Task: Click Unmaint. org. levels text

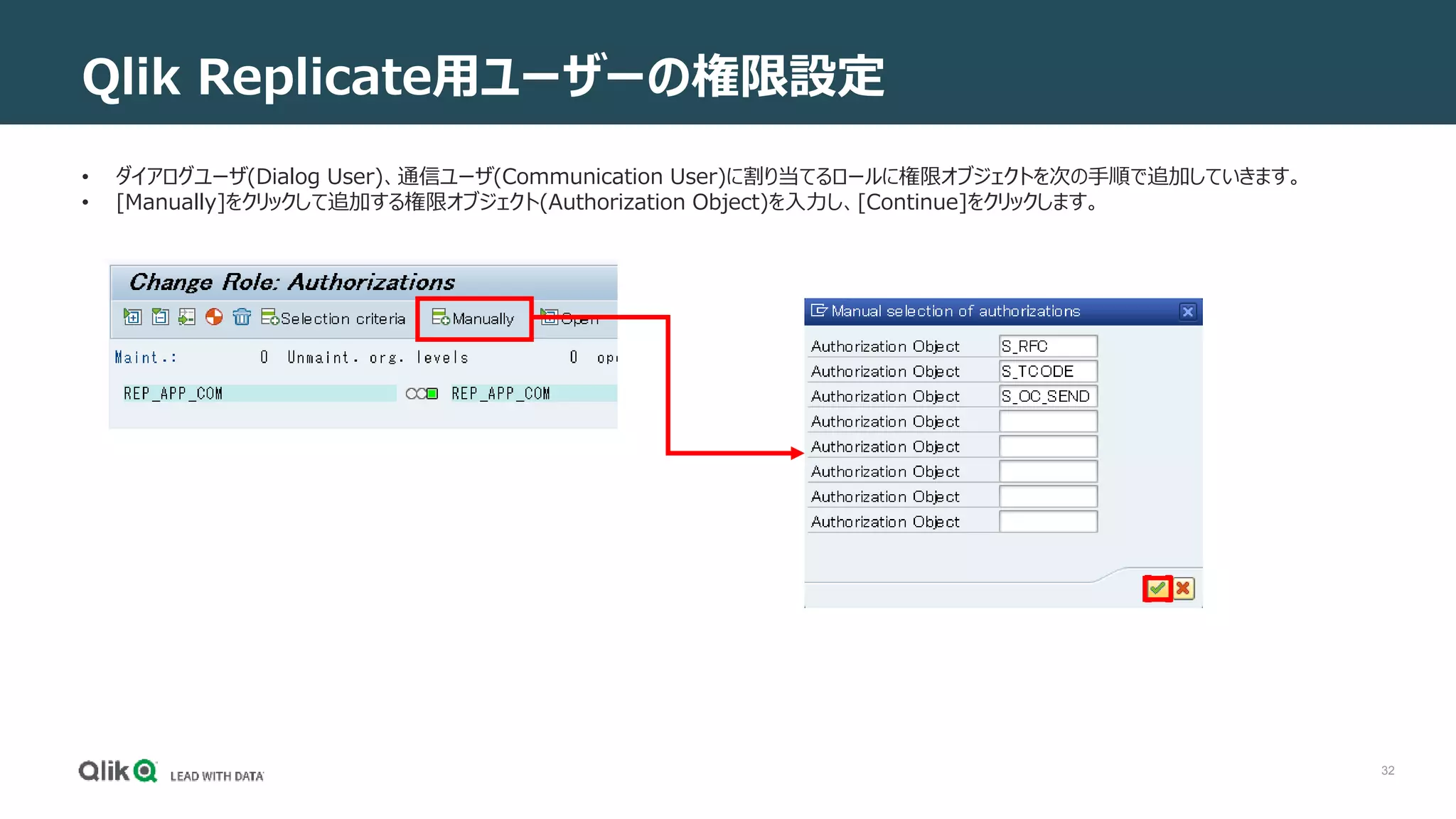Action: (x=378, y=358)
